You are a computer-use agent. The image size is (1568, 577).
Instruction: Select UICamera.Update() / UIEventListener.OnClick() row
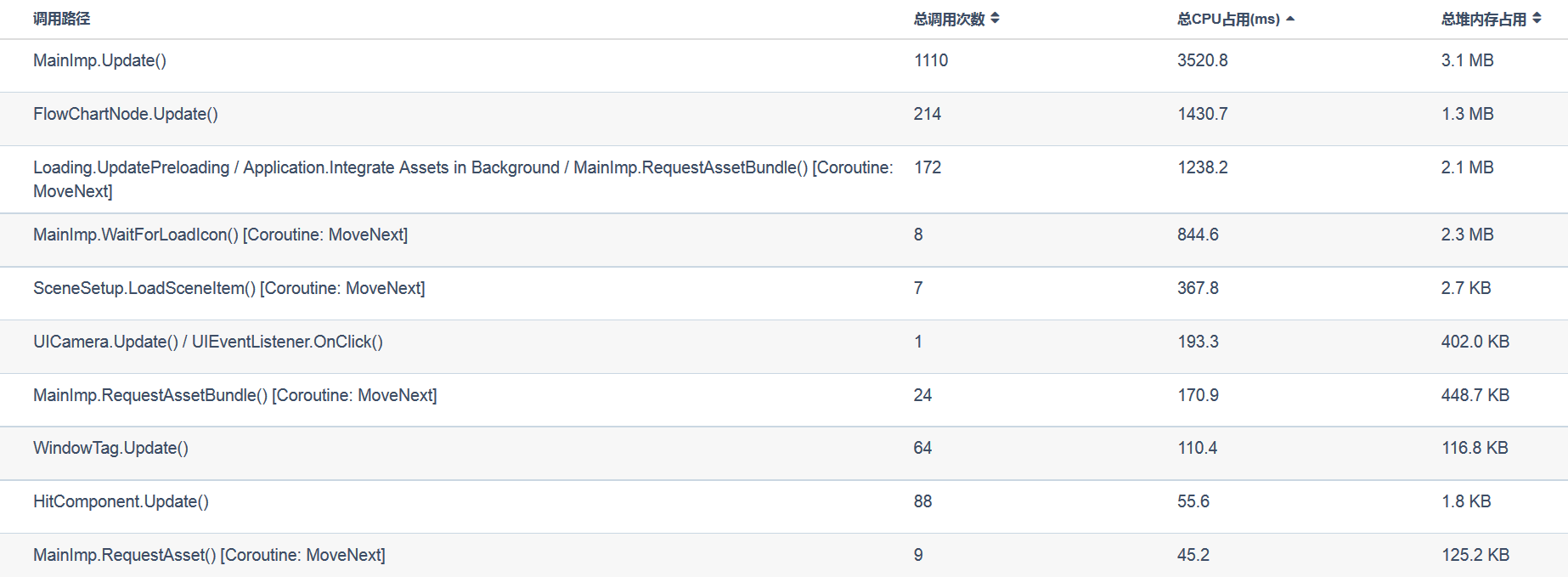click(208, 342)
